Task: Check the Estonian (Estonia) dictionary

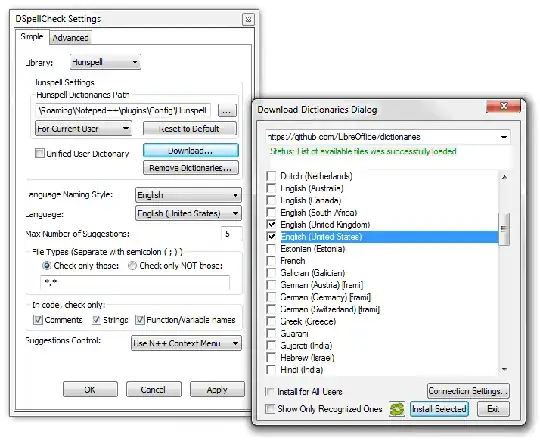Action: (271, 249)
